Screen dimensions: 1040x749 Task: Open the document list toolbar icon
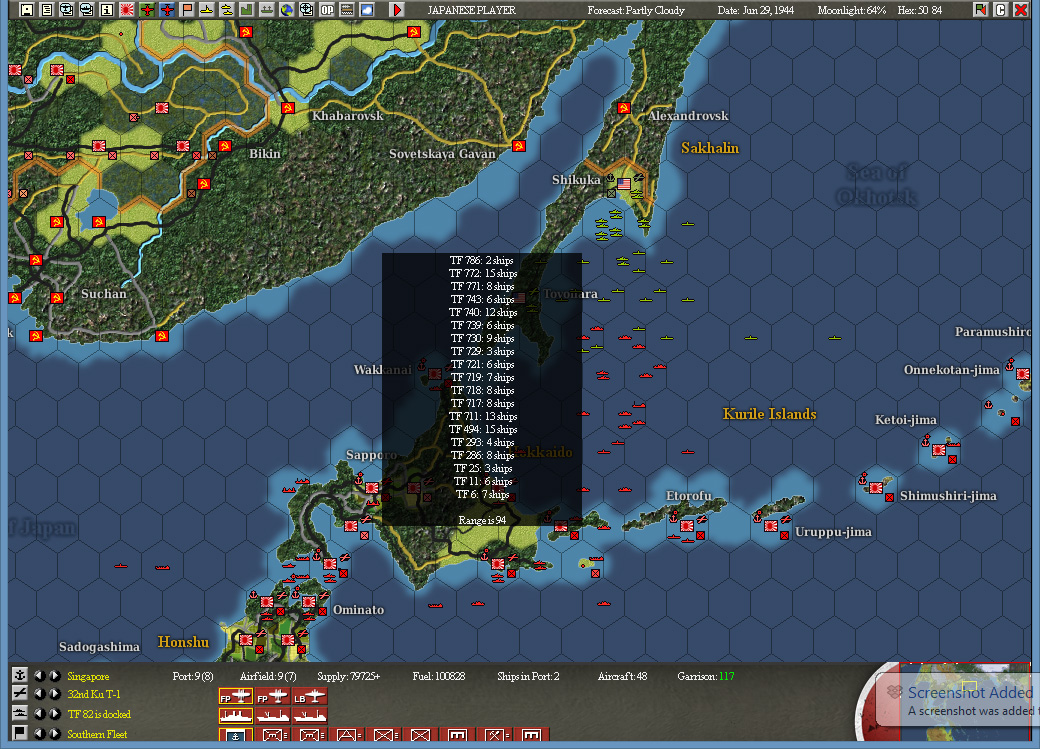pos(46,9)
